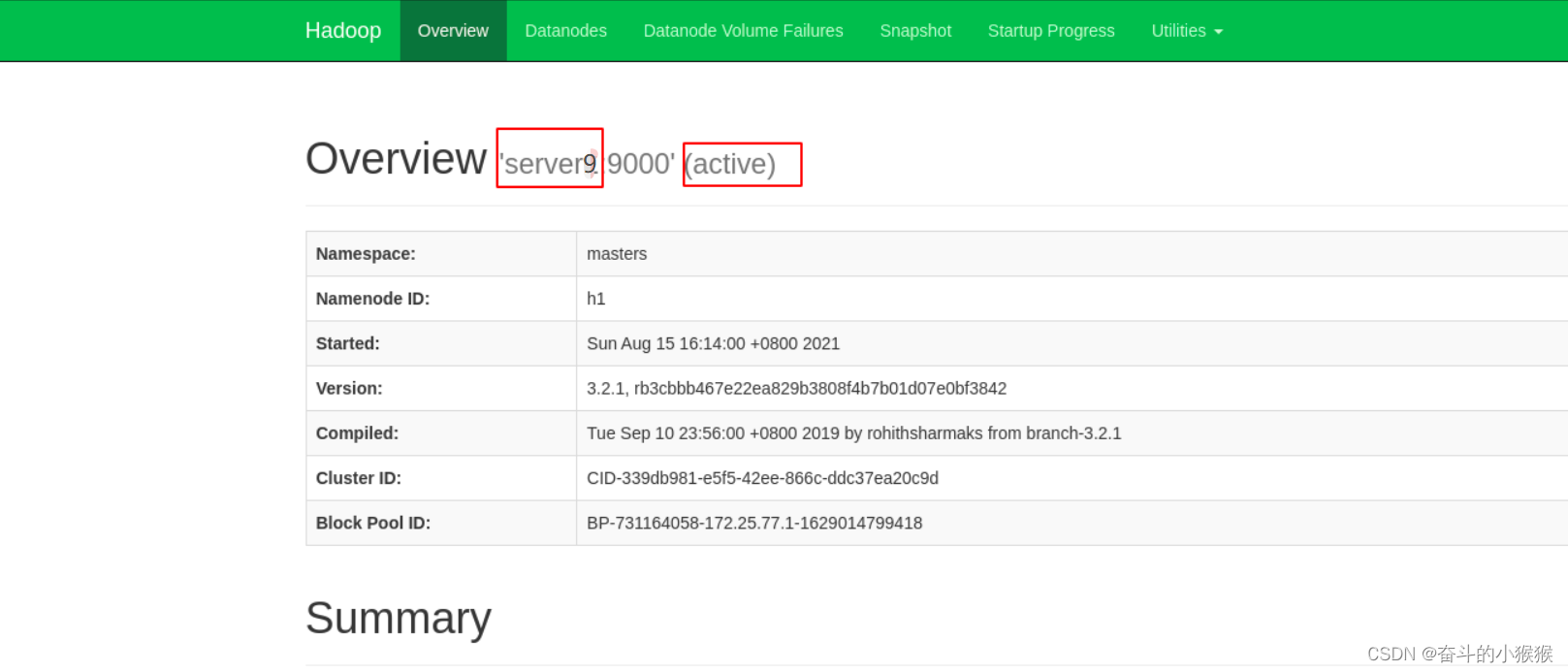The height and width of the screenshot is (672, 1568).
Task: Click the BP-731164058 block pool value
Action: point(754,523)
